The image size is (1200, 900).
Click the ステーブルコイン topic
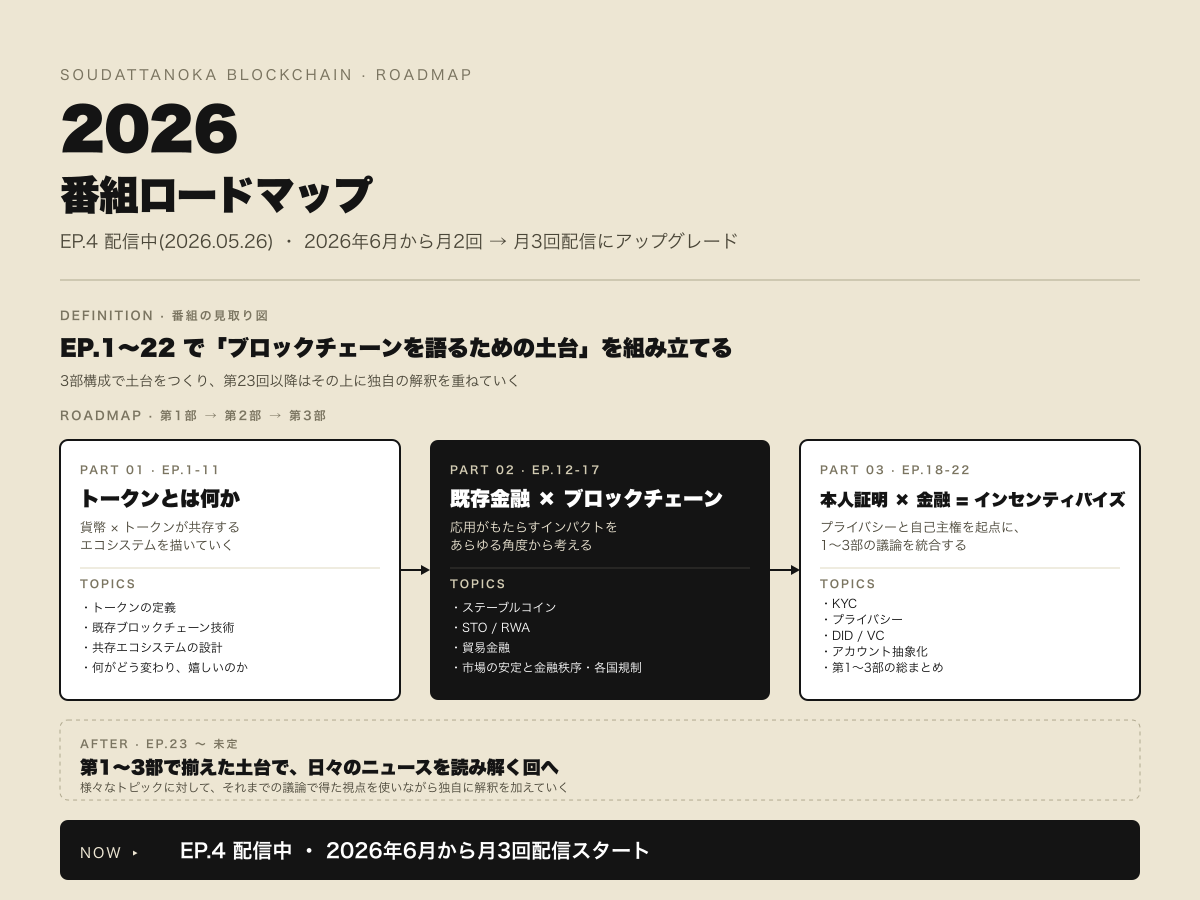tap(503, 608)
